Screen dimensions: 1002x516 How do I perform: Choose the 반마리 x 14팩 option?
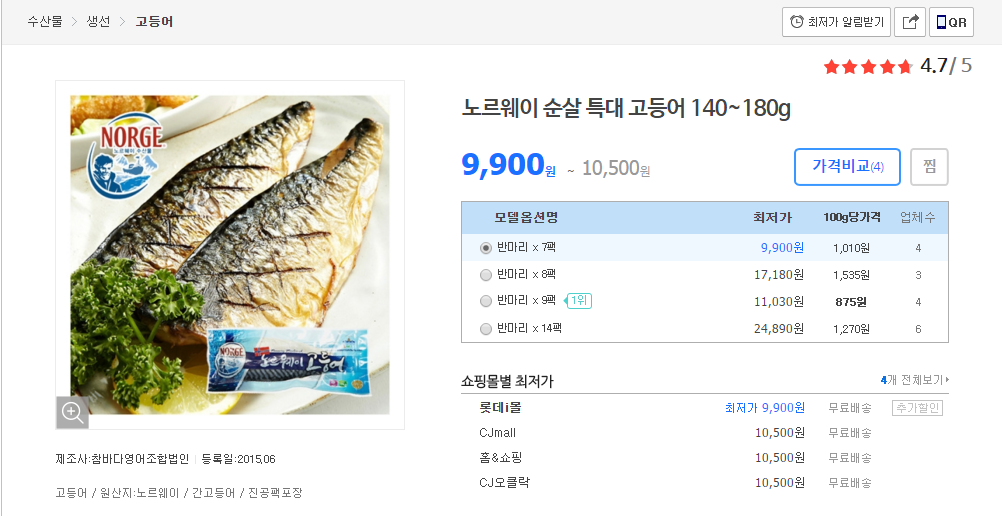point(486,329)
